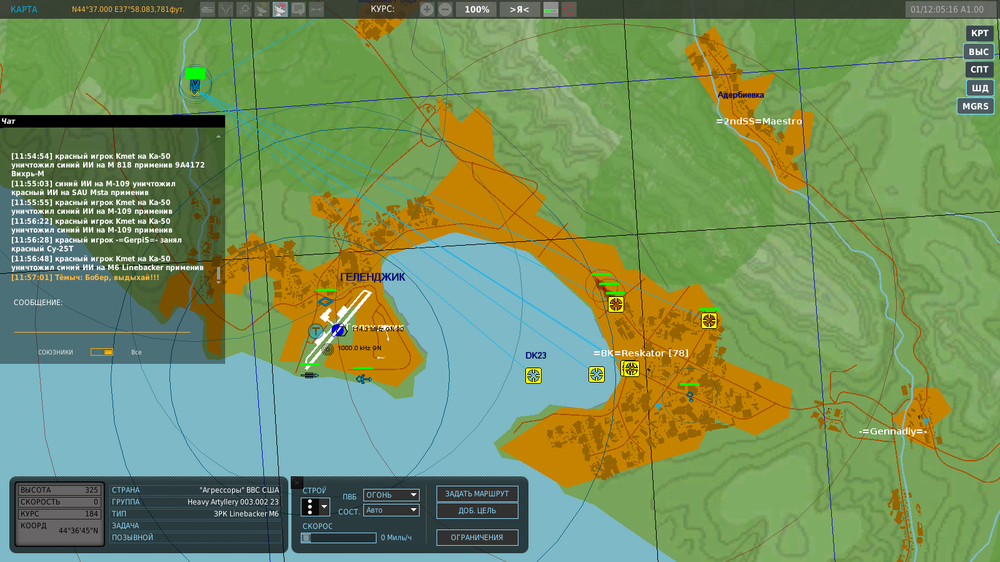Click the ОГРАНИЧЕНИЯ button
1000x562 pixels.
pyautogui.click(x=477, y=537)
